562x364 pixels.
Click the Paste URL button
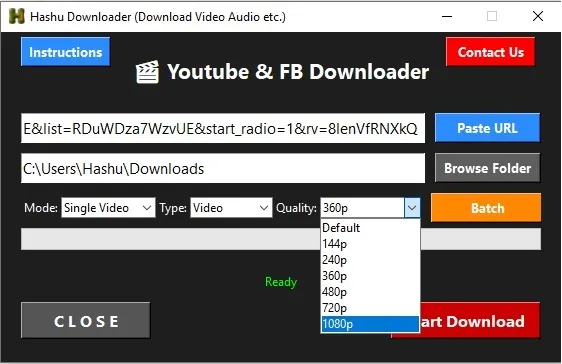(487, 128)
